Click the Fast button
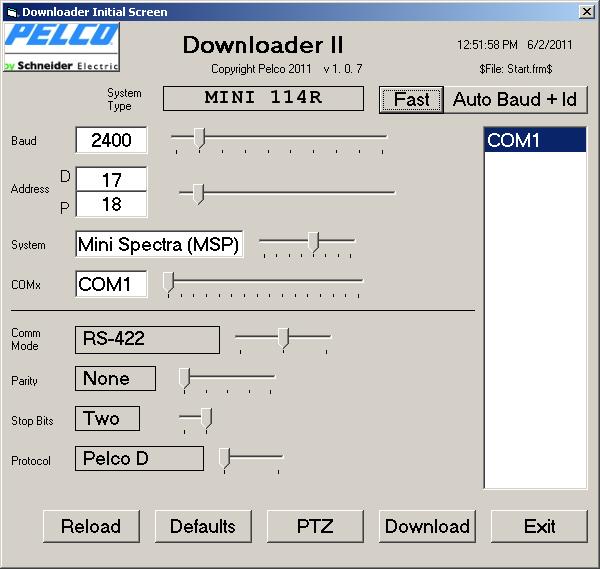 411,100
